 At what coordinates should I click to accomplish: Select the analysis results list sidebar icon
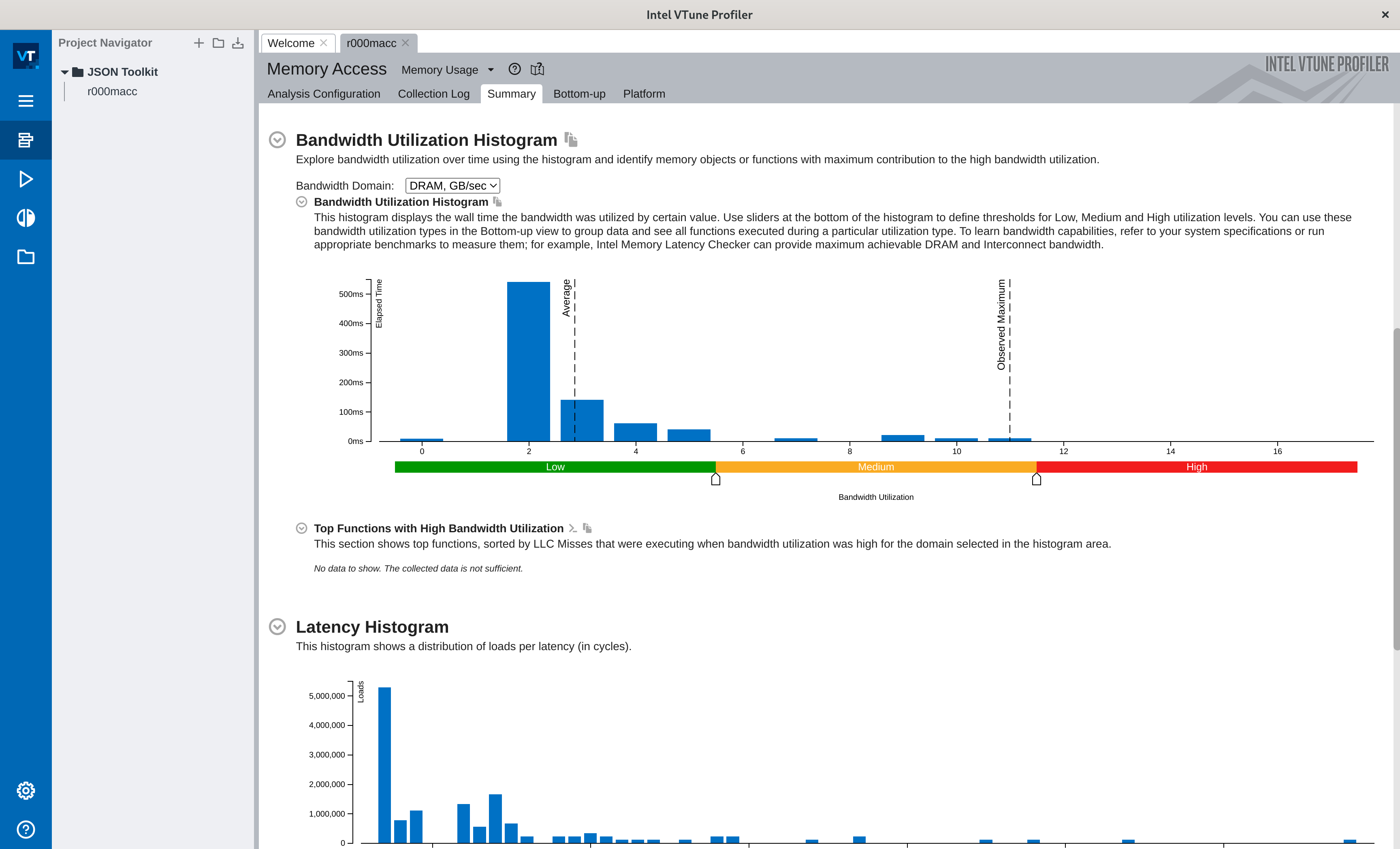(x=26, y=140)
